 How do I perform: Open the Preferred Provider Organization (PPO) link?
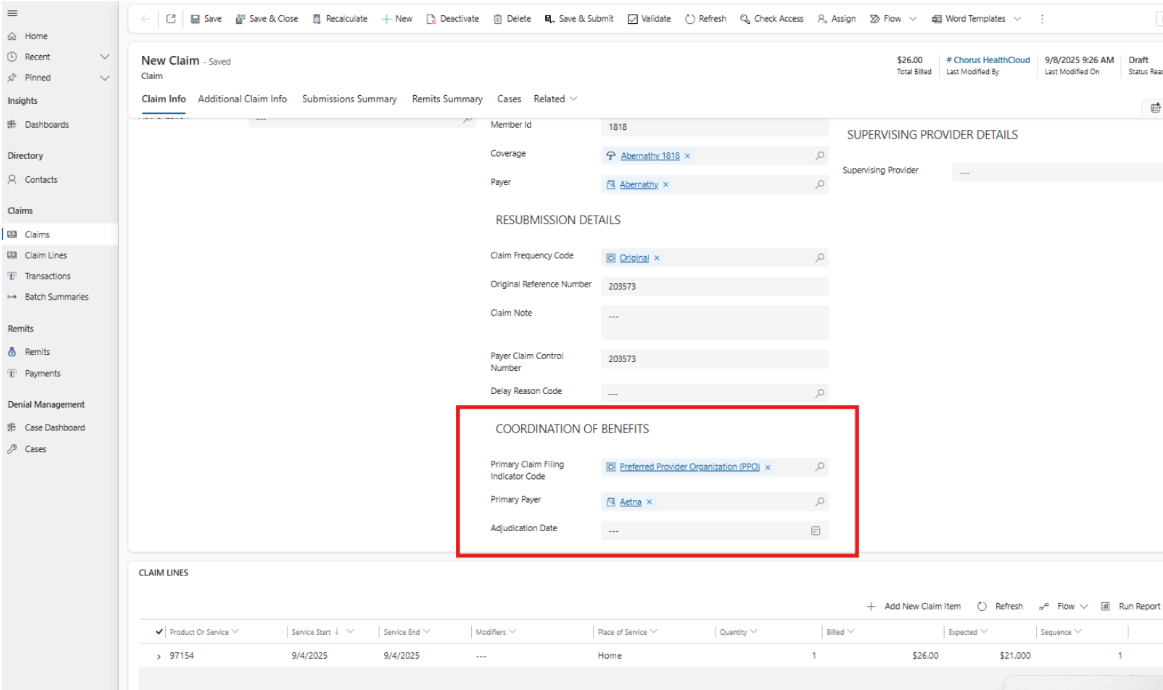tap(689, 467)
